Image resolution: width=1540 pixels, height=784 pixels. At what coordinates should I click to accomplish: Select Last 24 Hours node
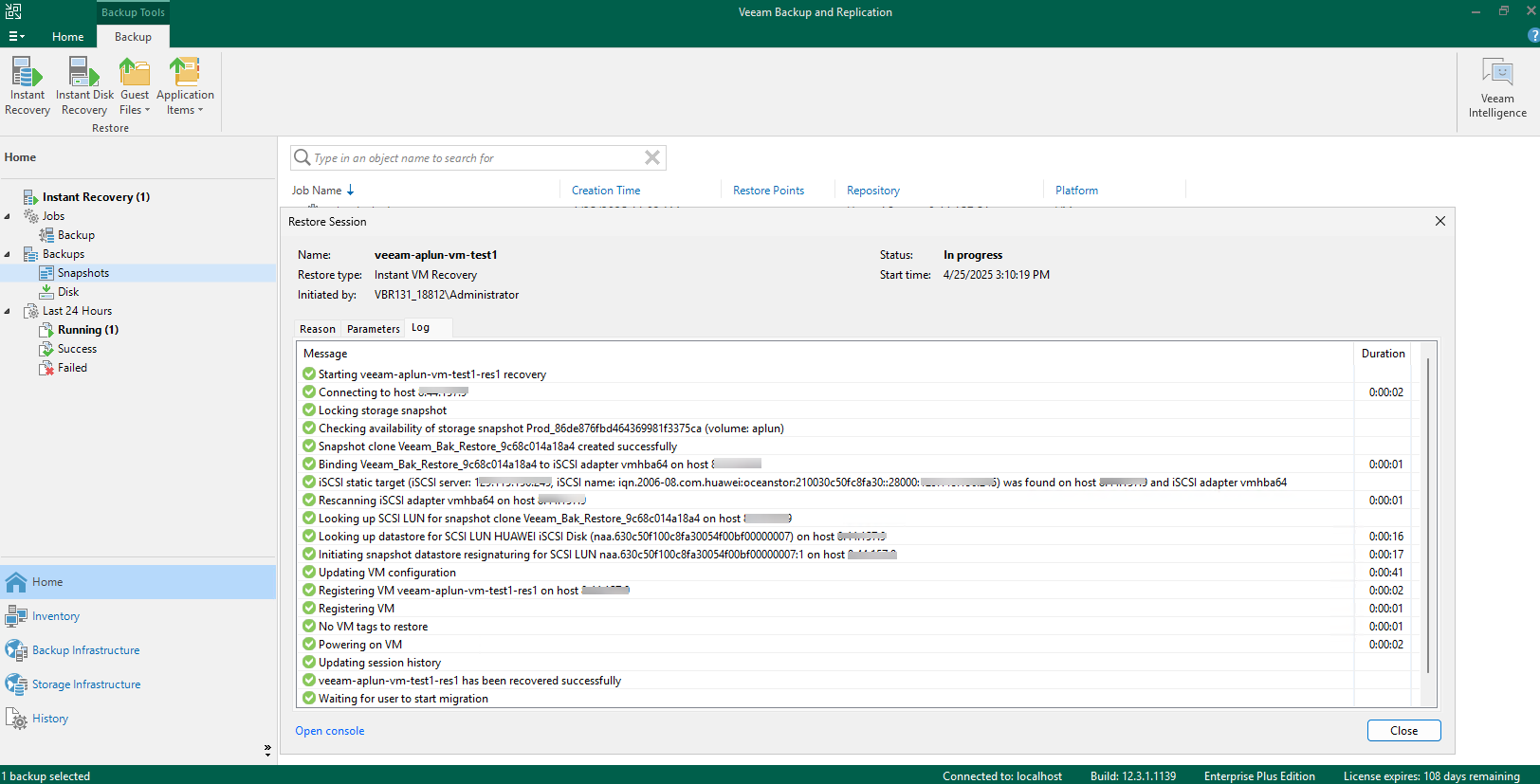[x=77, y=311]
